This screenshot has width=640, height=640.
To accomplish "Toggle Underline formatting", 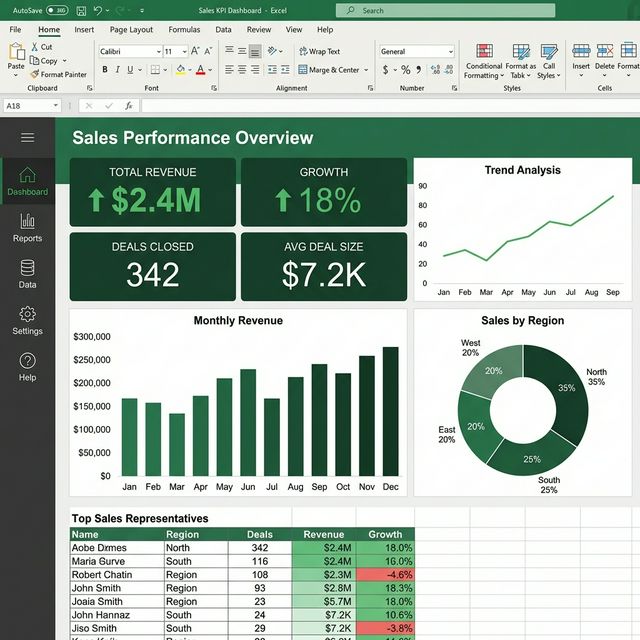I will pyautogui.click(x=130, y=70).
